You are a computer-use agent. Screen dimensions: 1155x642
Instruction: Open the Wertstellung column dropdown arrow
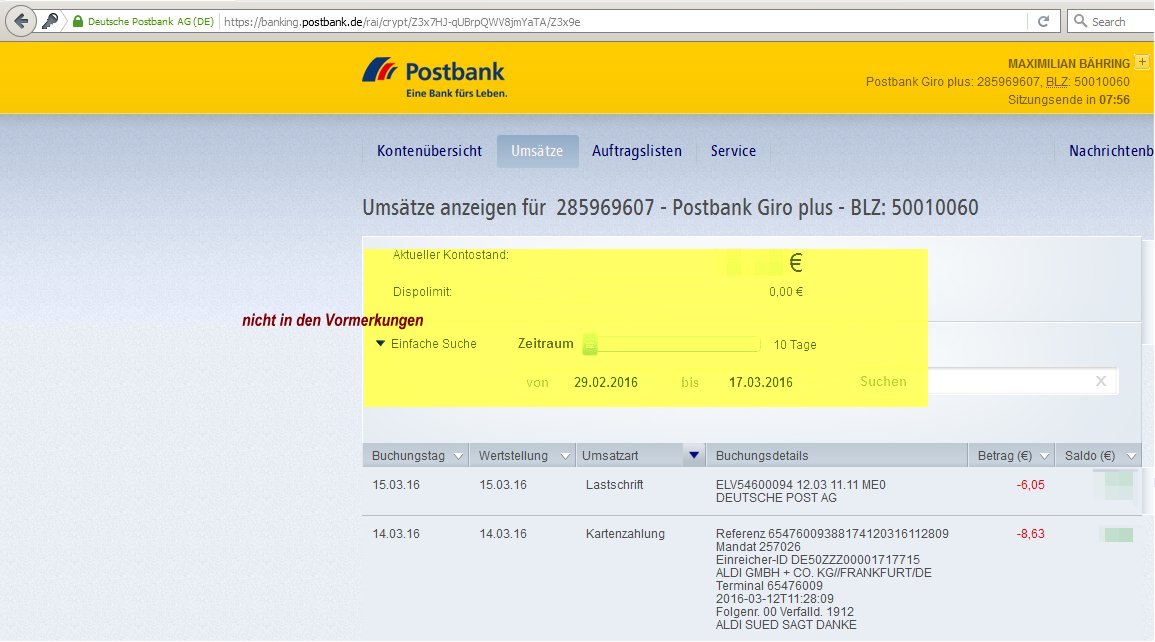click(x=565, y=456)
